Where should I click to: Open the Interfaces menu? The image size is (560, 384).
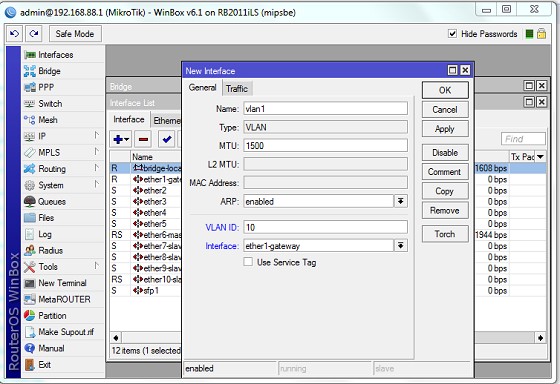(55, 55)
